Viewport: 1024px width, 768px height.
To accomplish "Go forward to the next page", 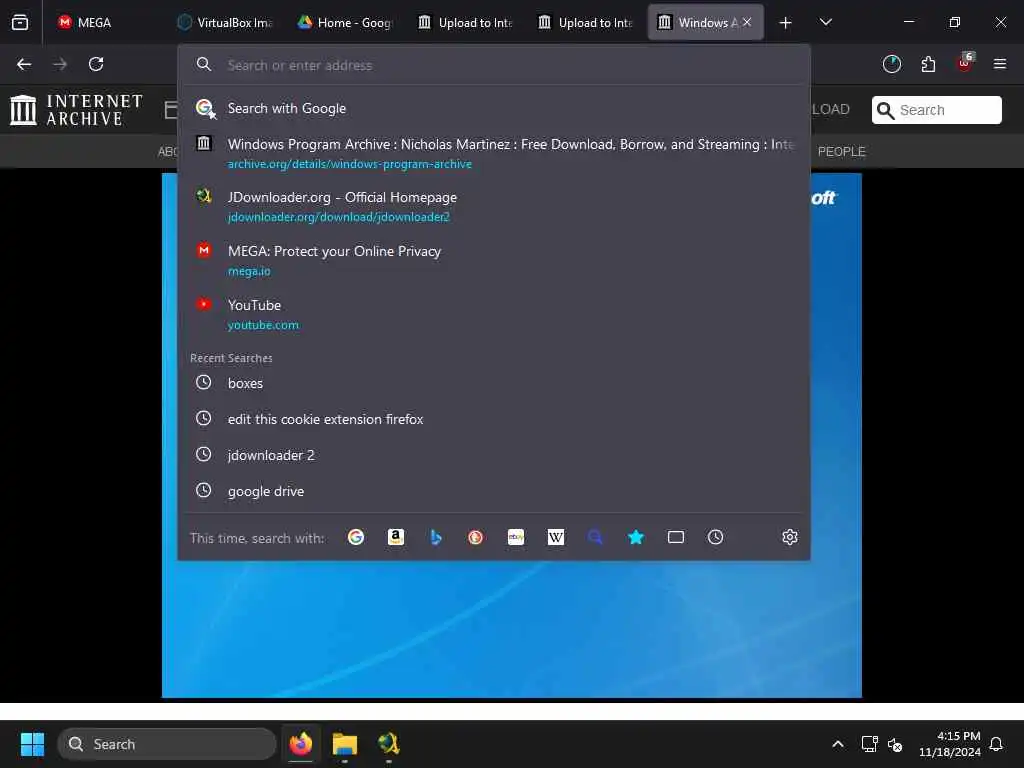I will [60, 64].
